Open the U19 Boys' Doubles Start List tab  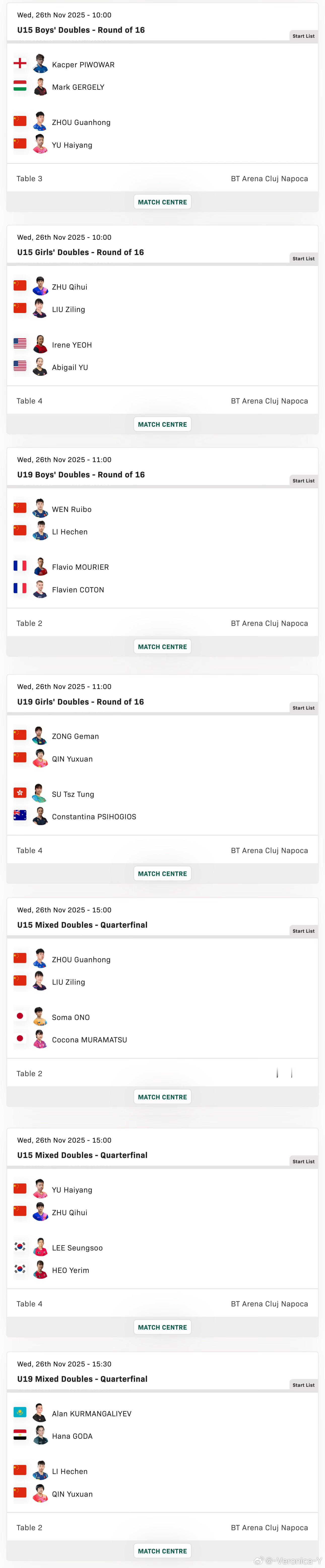pos(303,481)
